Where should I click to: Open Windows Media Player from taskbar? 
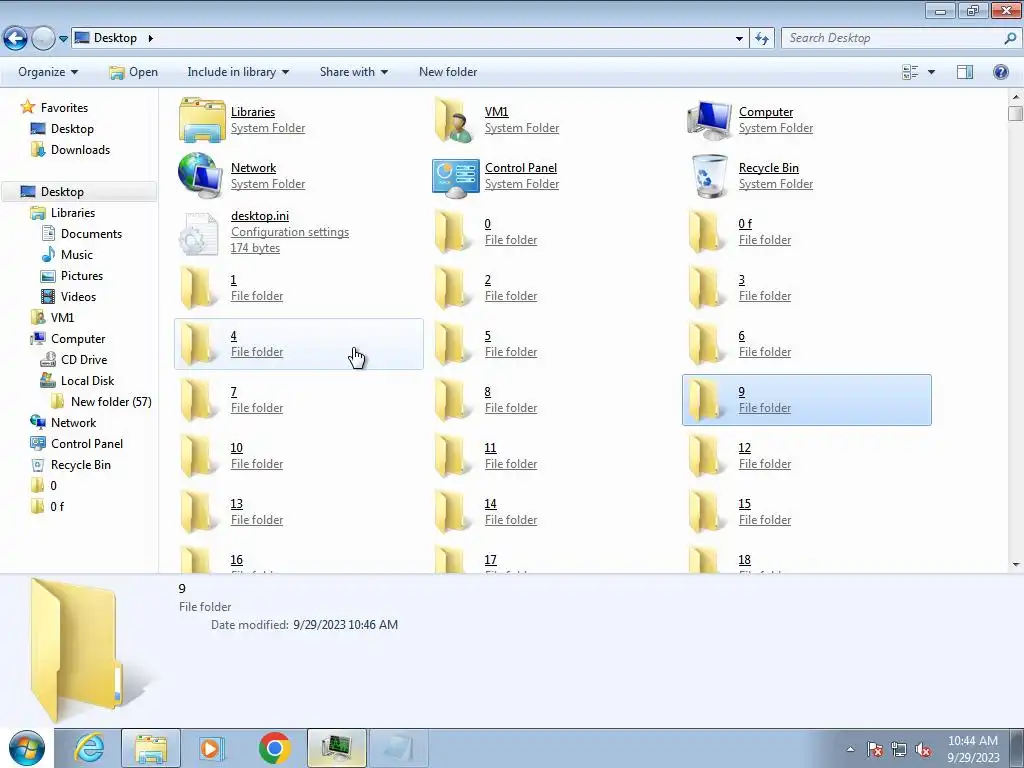212,748
